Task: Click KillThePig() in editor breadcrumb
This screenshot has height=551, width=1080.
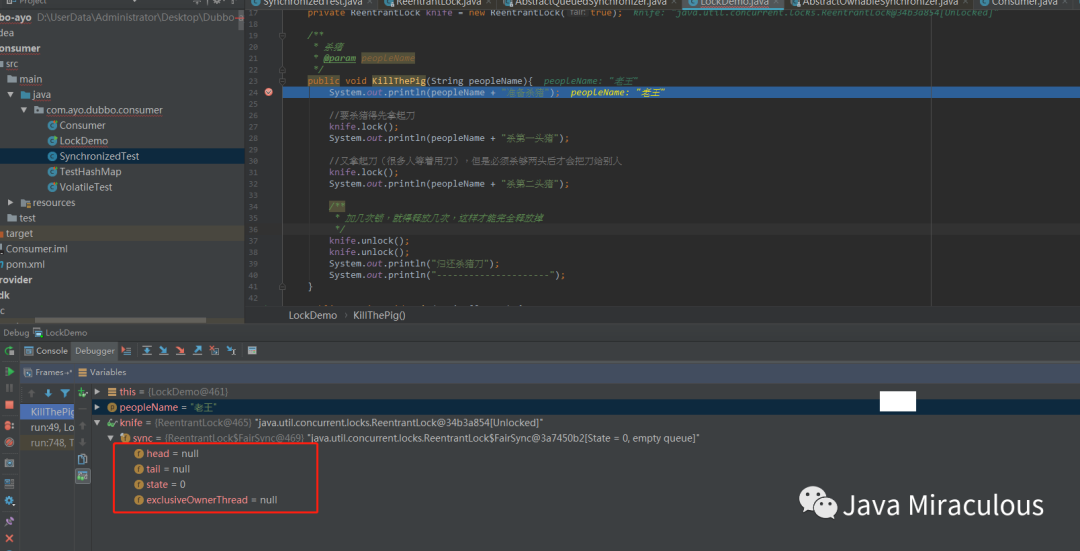Action: 379,315
